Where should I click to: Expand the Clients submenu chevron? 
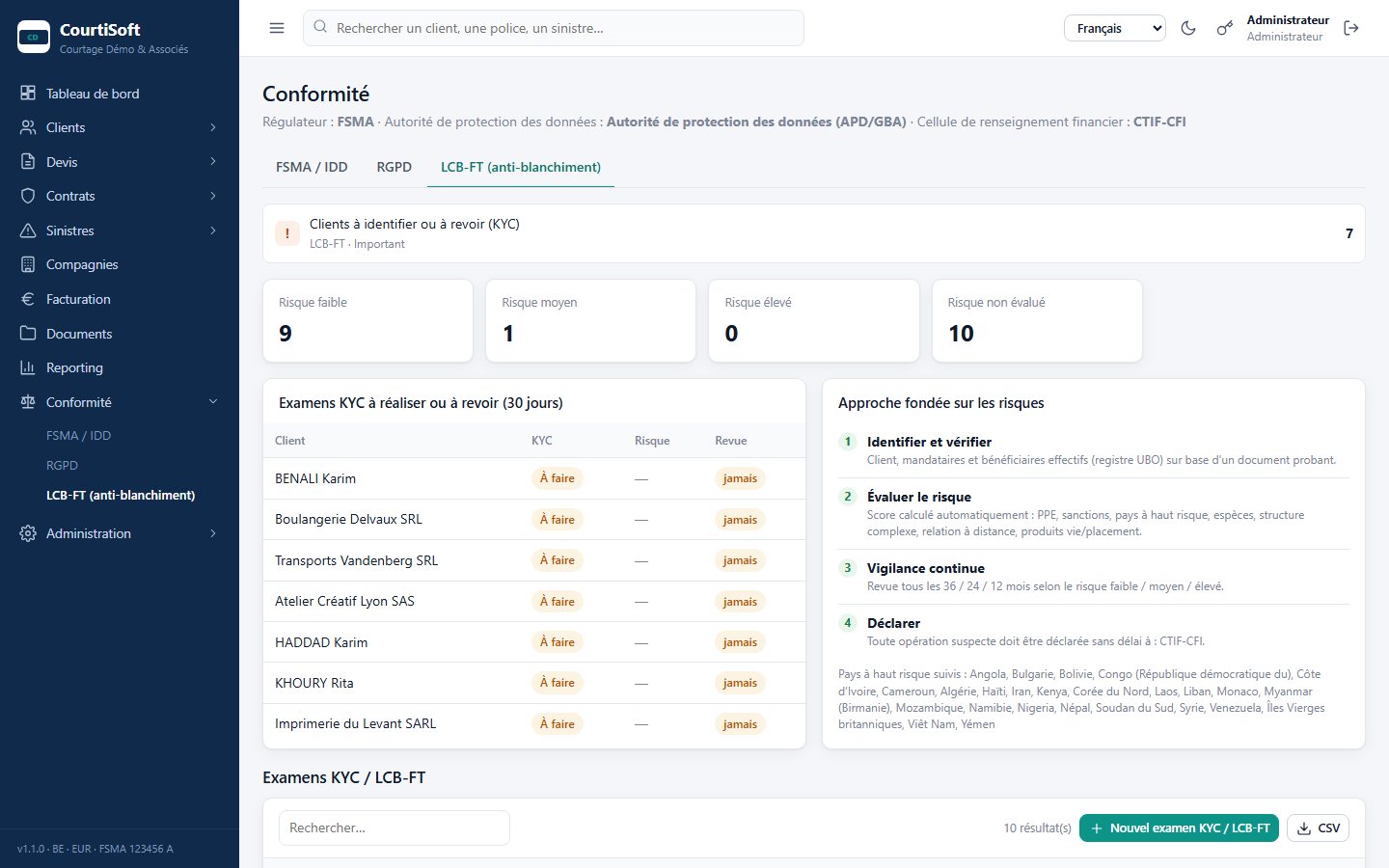(x=213, y=127)
